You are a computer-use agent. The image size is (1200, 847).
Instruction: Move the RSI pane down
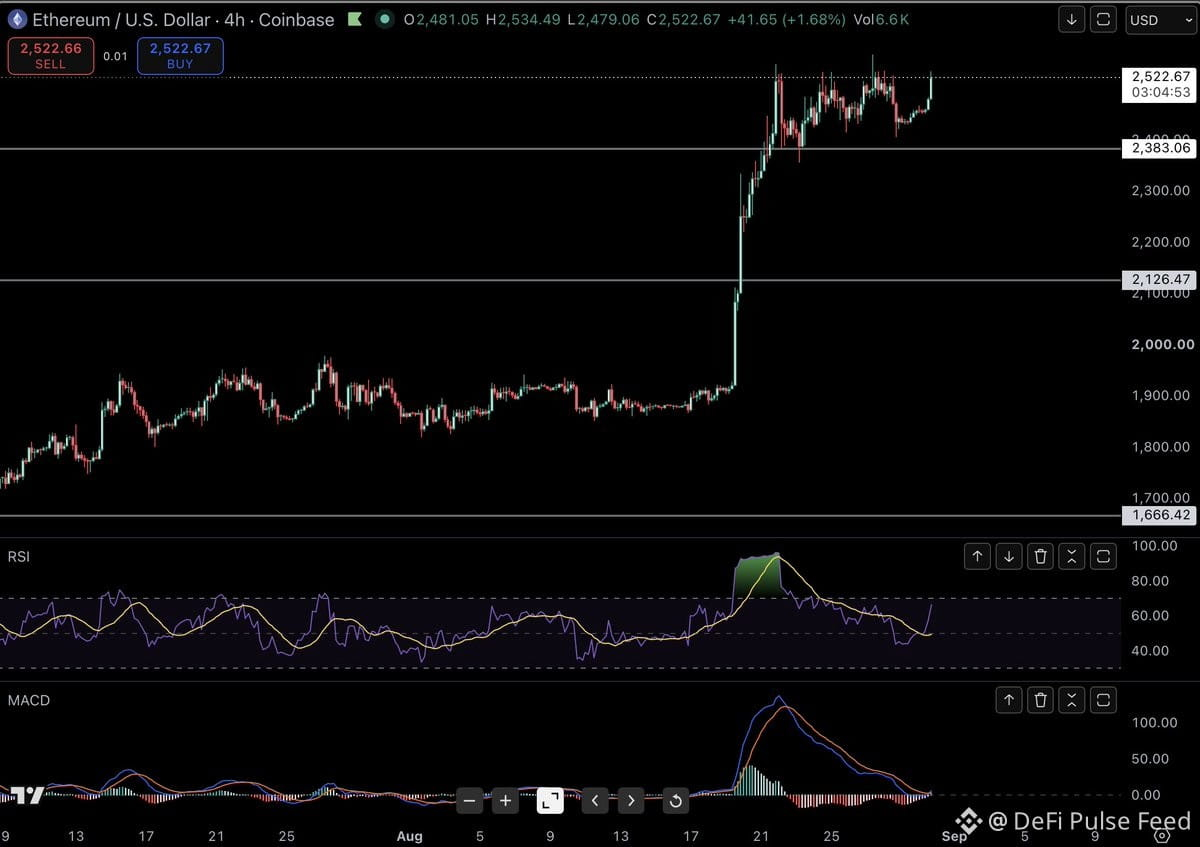pos(1009,557)
